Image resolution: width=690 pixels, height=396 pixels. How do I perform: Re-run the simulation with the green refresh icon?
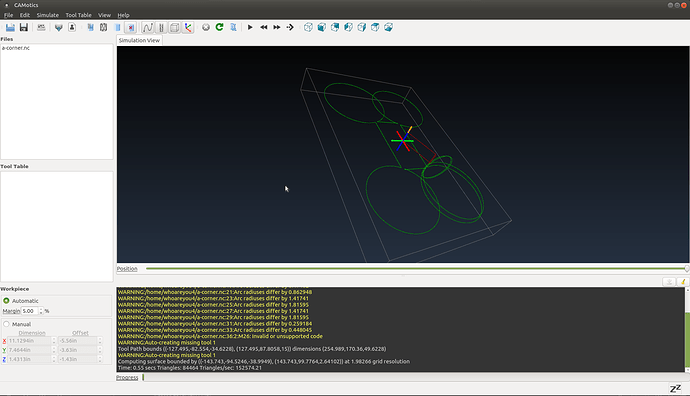point(219,27)
